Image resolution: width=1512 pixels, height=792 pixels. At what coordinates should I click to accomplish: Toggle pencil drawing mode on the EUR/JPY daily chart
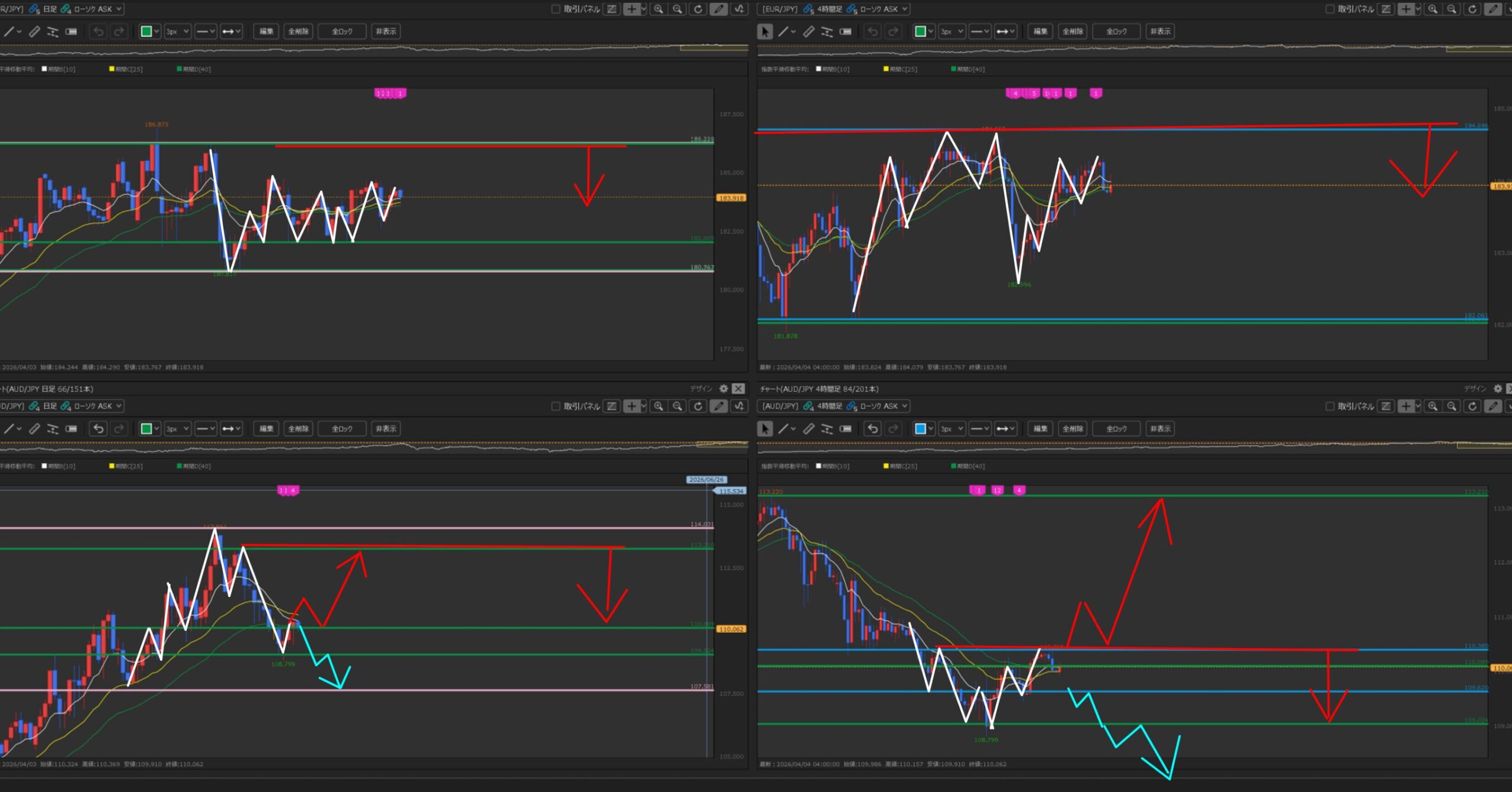pos(718,9)
